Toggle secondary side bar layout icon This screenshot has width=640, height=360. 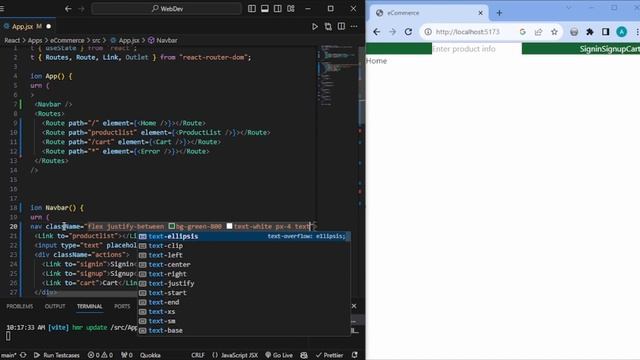click(278, 9)
